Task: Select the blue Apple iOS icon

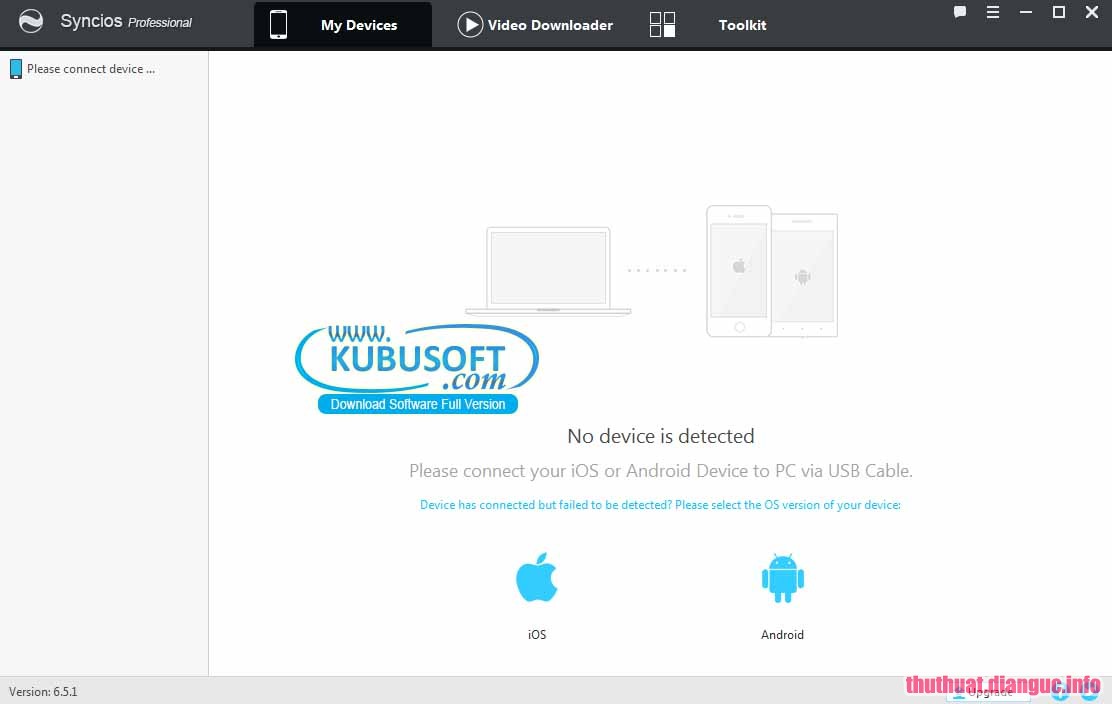Action: [537, 577]
